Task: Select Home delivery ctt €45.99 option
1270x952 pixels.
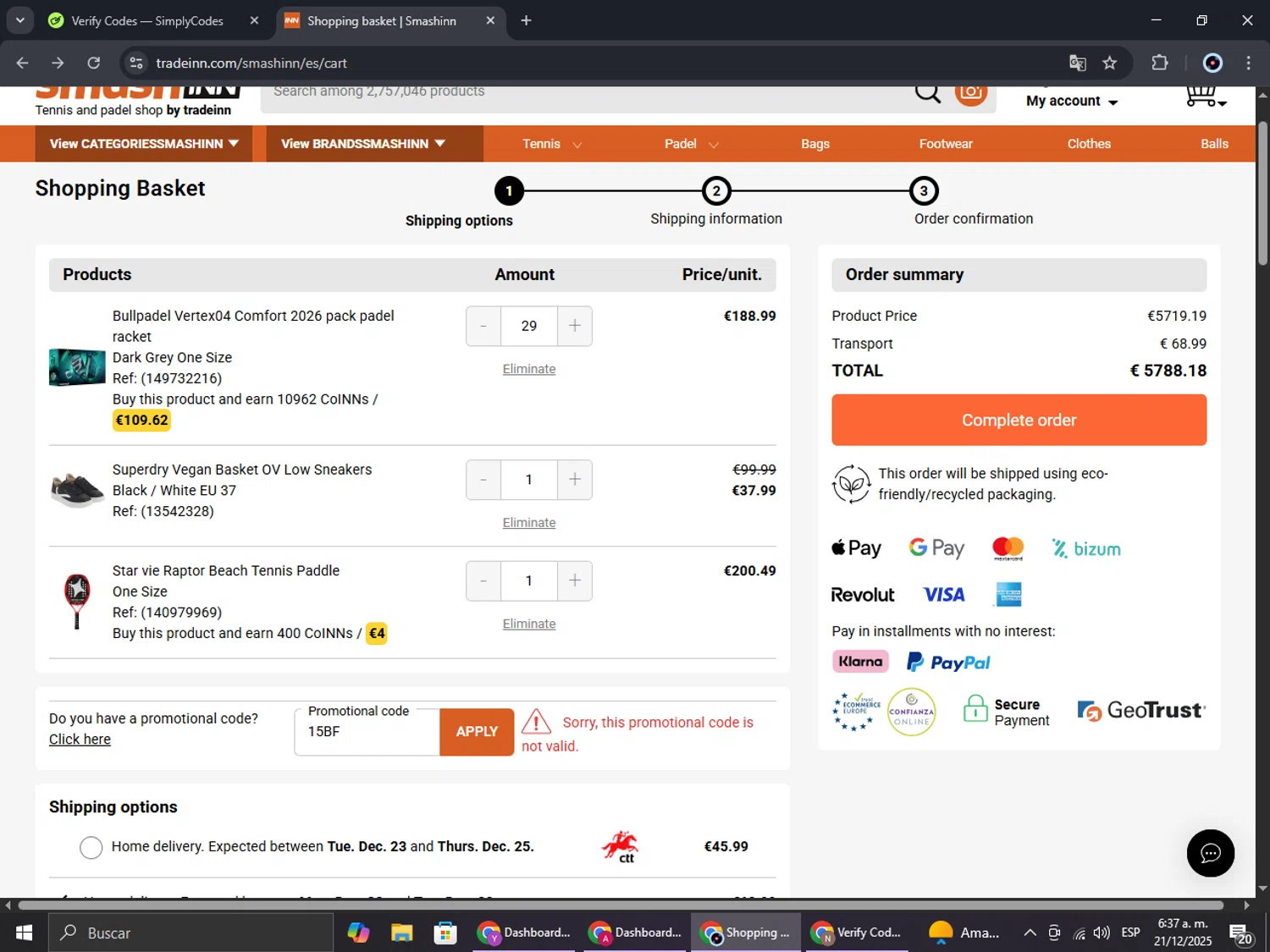Action: tap(91, 847)
